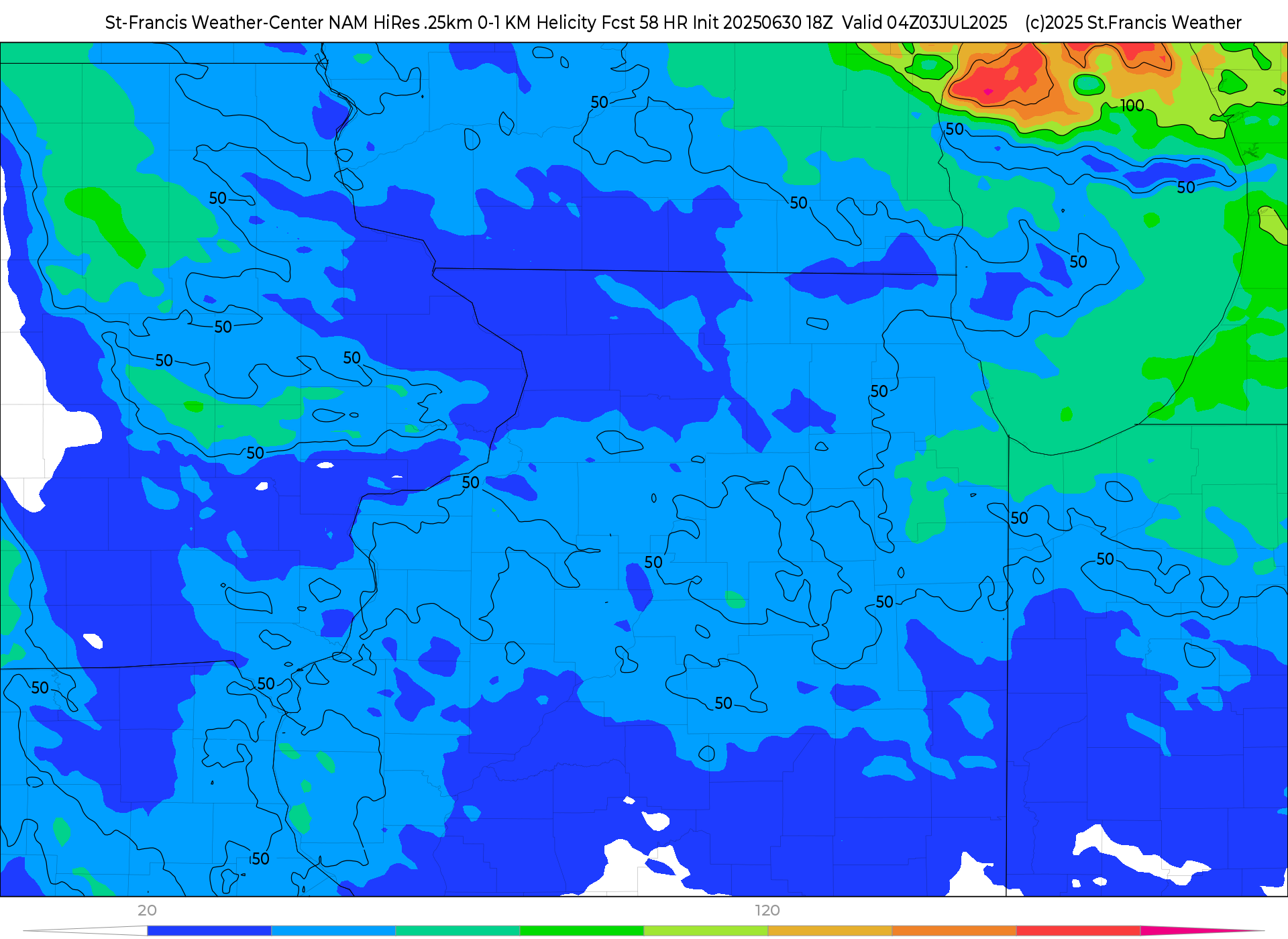Click the magenta arrow end of color bar

1201,930
